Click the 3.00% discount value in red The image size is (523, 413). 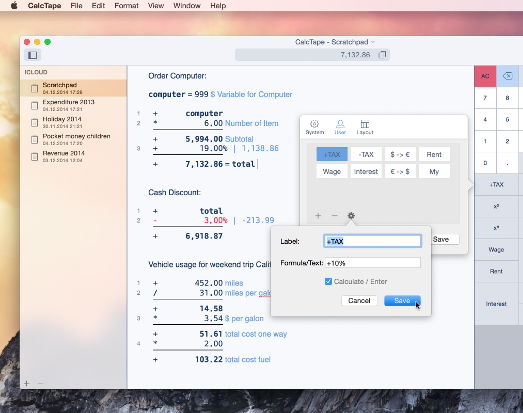pos(215,220)
